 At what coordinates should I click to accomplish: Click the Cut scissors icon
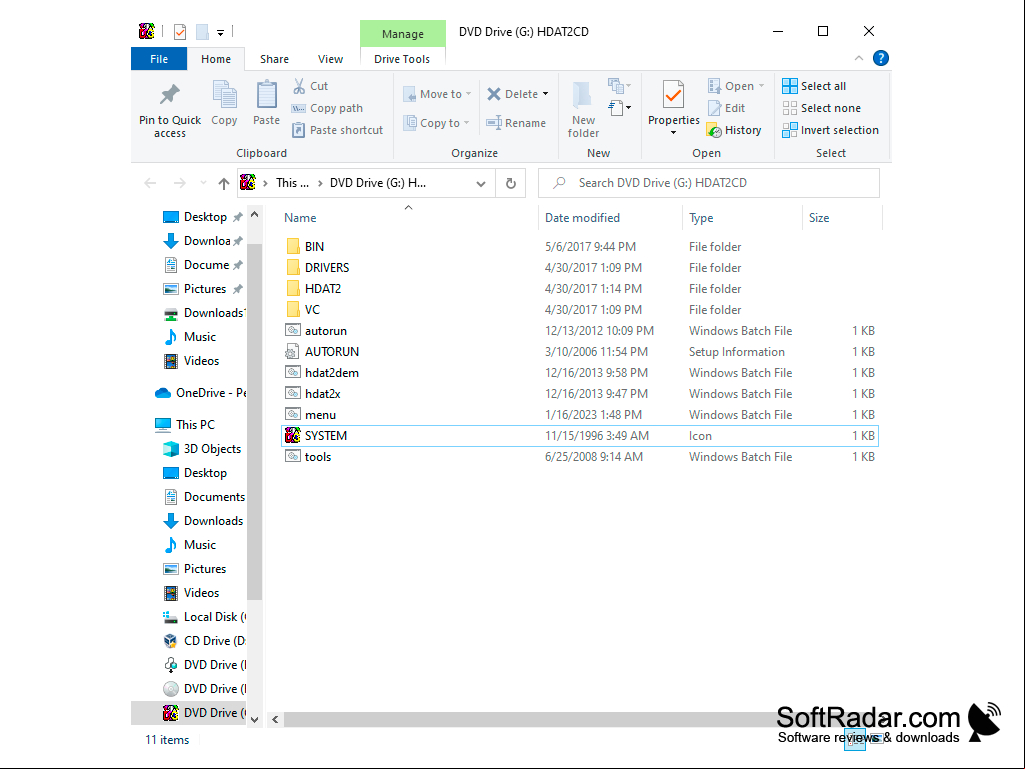point(299,86)
